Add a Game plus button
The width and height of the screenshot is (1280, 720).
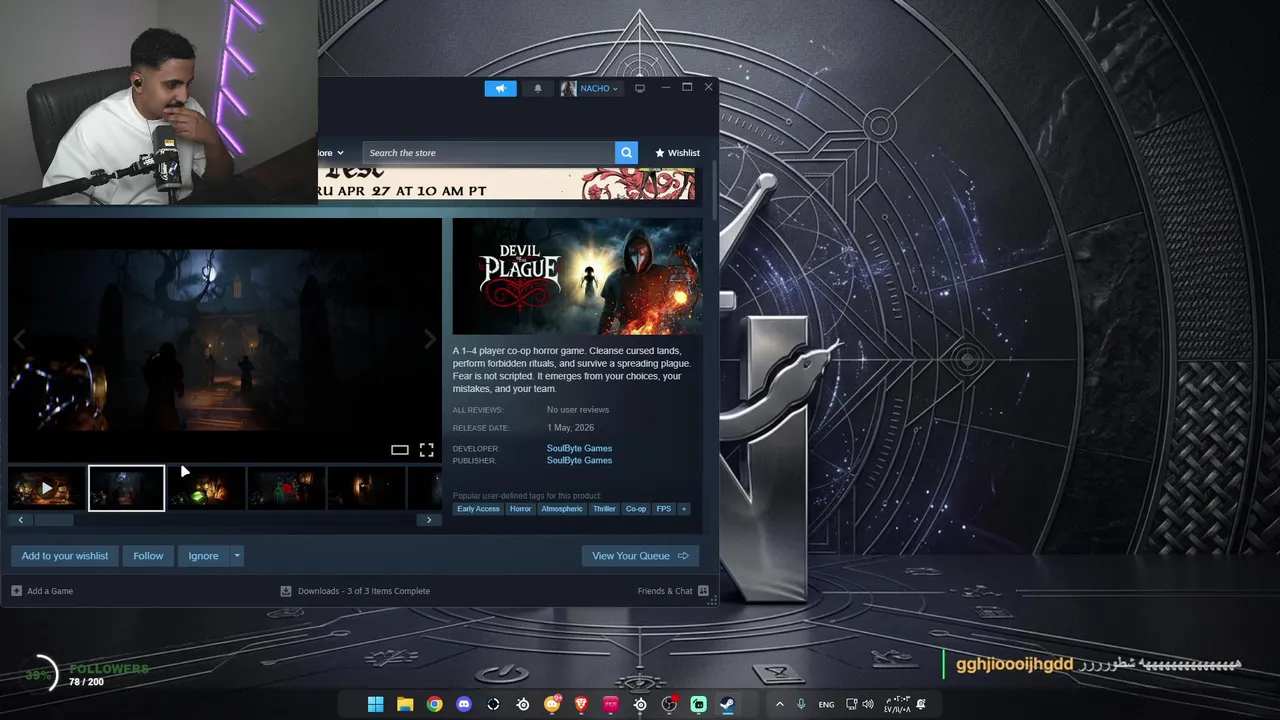[x=16, y=591]
